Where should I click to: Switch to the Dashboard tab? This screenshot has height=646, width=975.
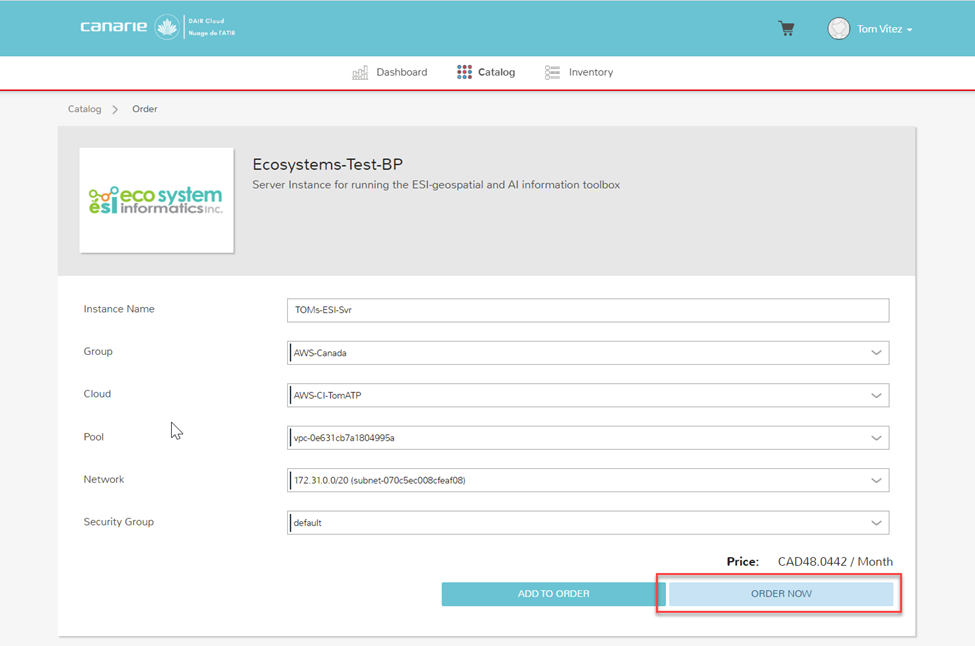[401, 73]
